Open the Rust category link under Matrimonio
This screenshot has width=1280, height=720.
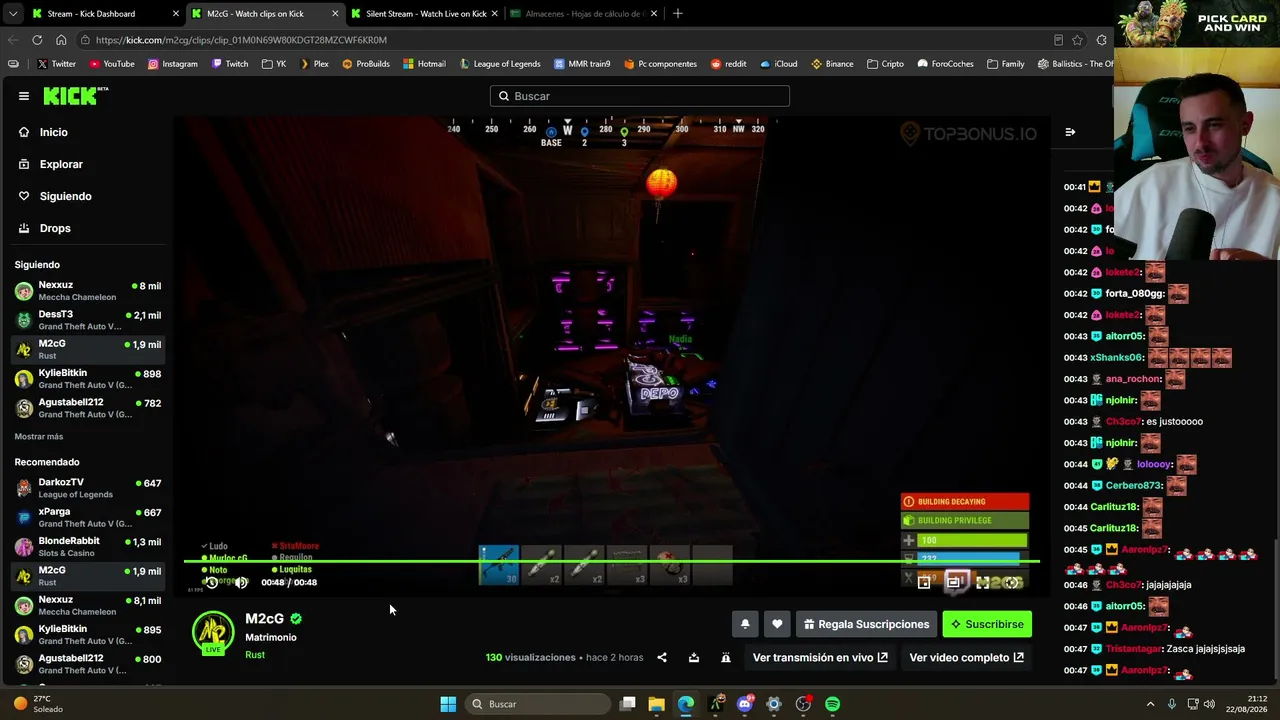255,655
